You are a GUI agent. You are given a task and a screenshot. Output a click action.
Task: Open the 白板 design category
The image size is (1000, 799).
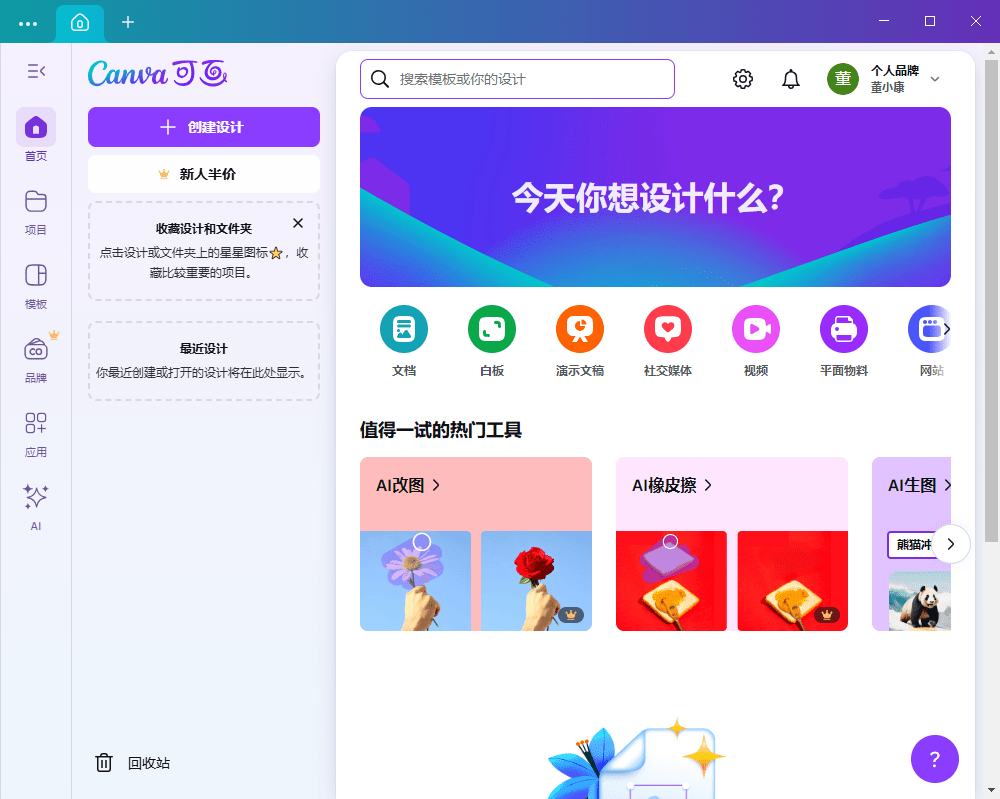click(x=492, y=340)
